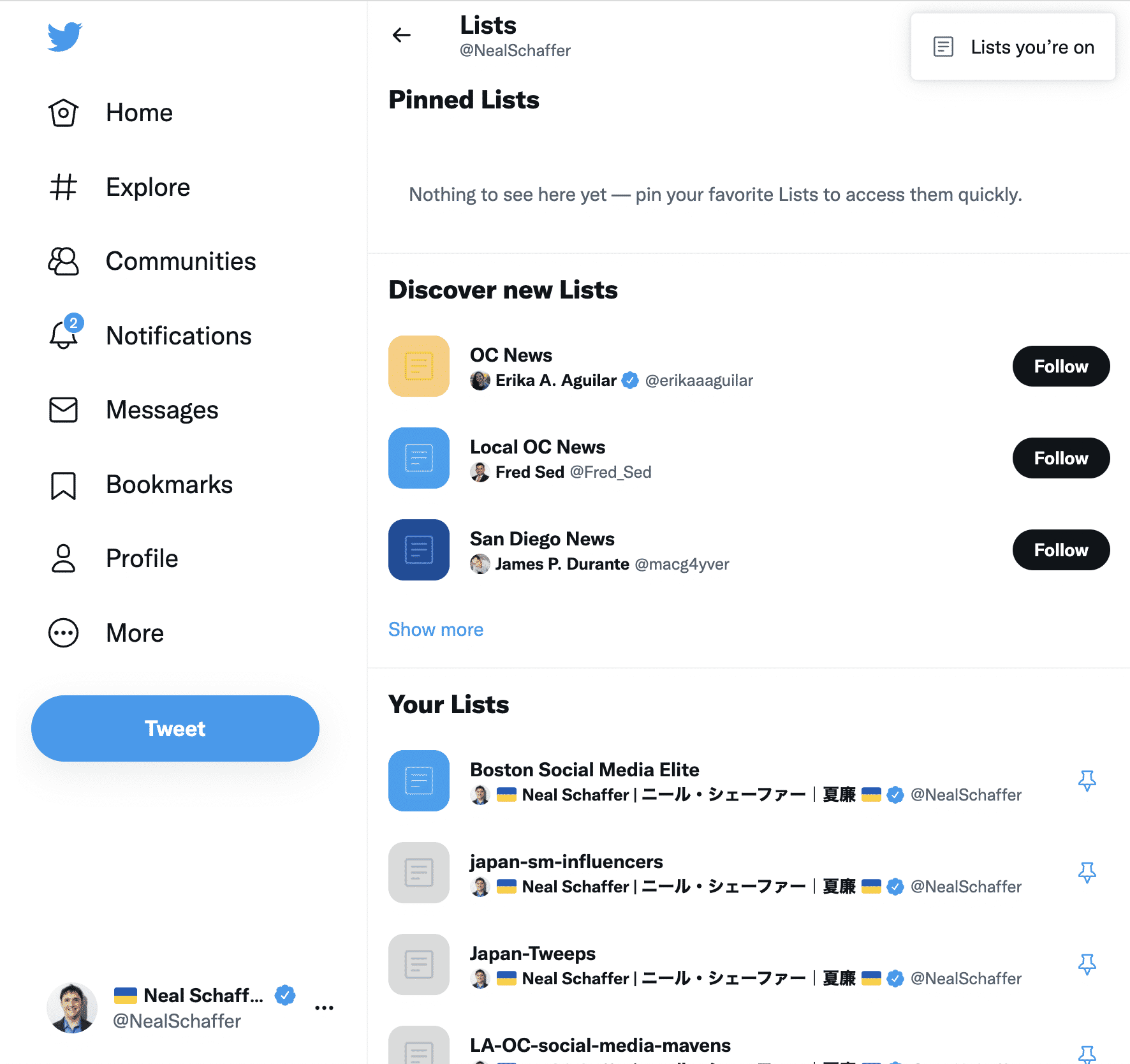Click the back arrow on the Lists page
This screenshot has width=1130, height=1064.
(401, 36)
